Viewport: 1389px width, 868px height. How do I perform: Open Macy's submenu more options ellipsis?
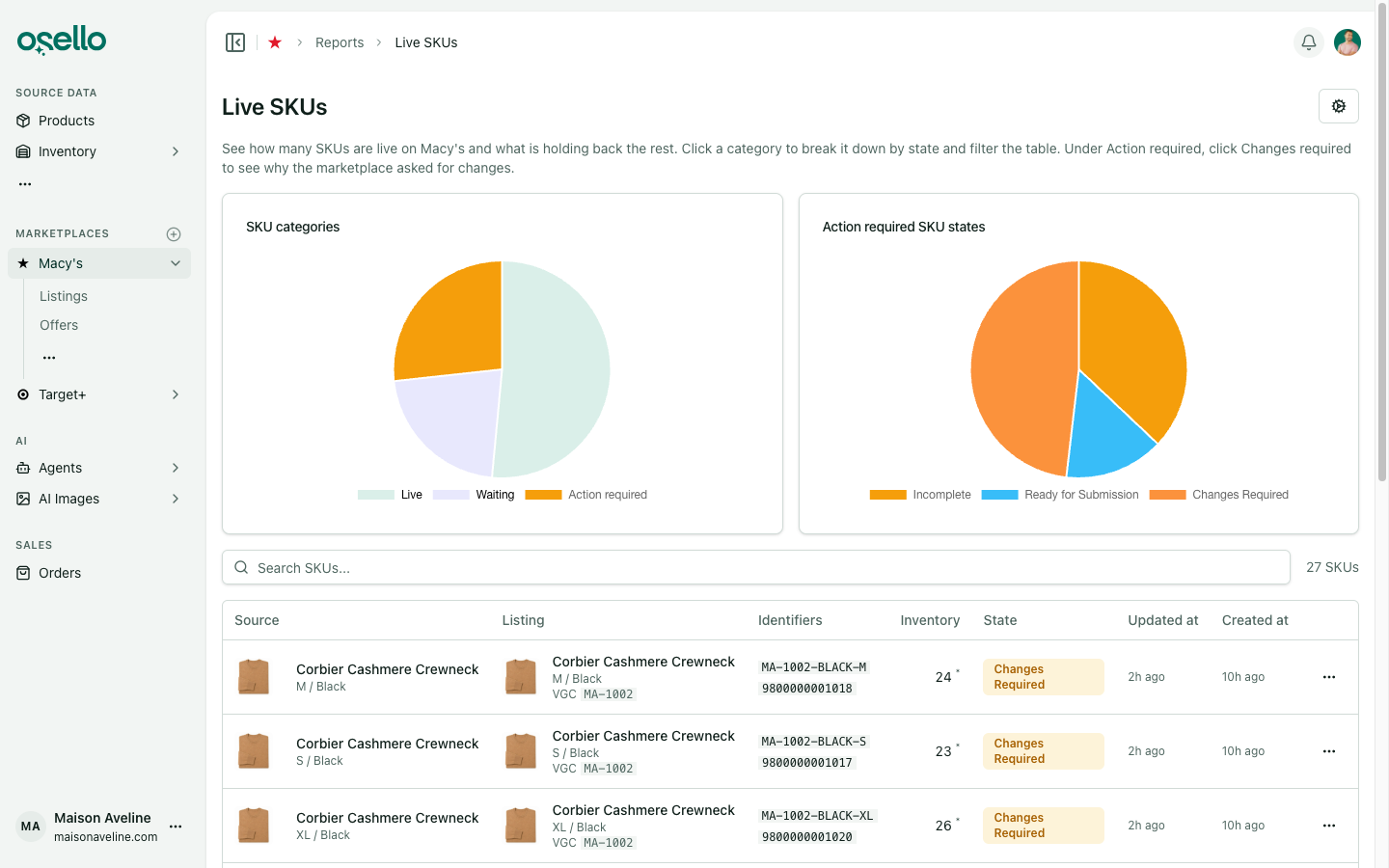(x=49, y=358)
